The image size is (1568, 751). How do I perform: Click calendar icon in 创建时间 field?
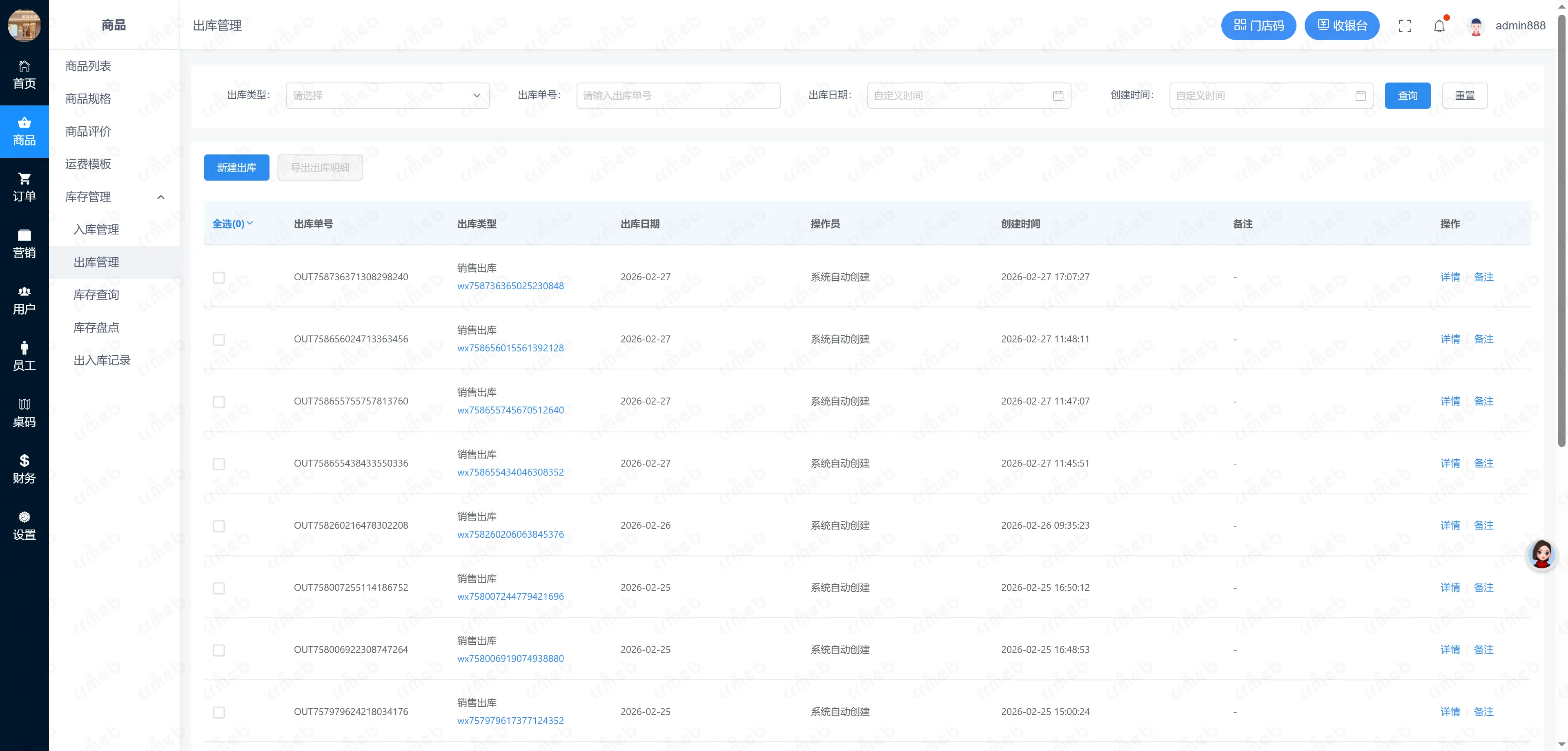coord(1361,96)
